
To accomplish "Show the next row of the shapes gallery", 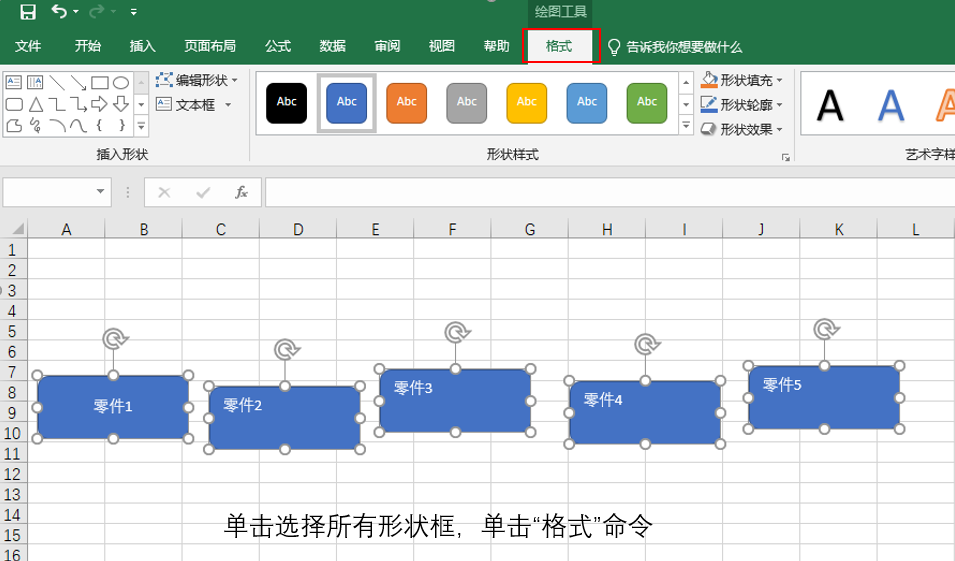I will (141, 104).
